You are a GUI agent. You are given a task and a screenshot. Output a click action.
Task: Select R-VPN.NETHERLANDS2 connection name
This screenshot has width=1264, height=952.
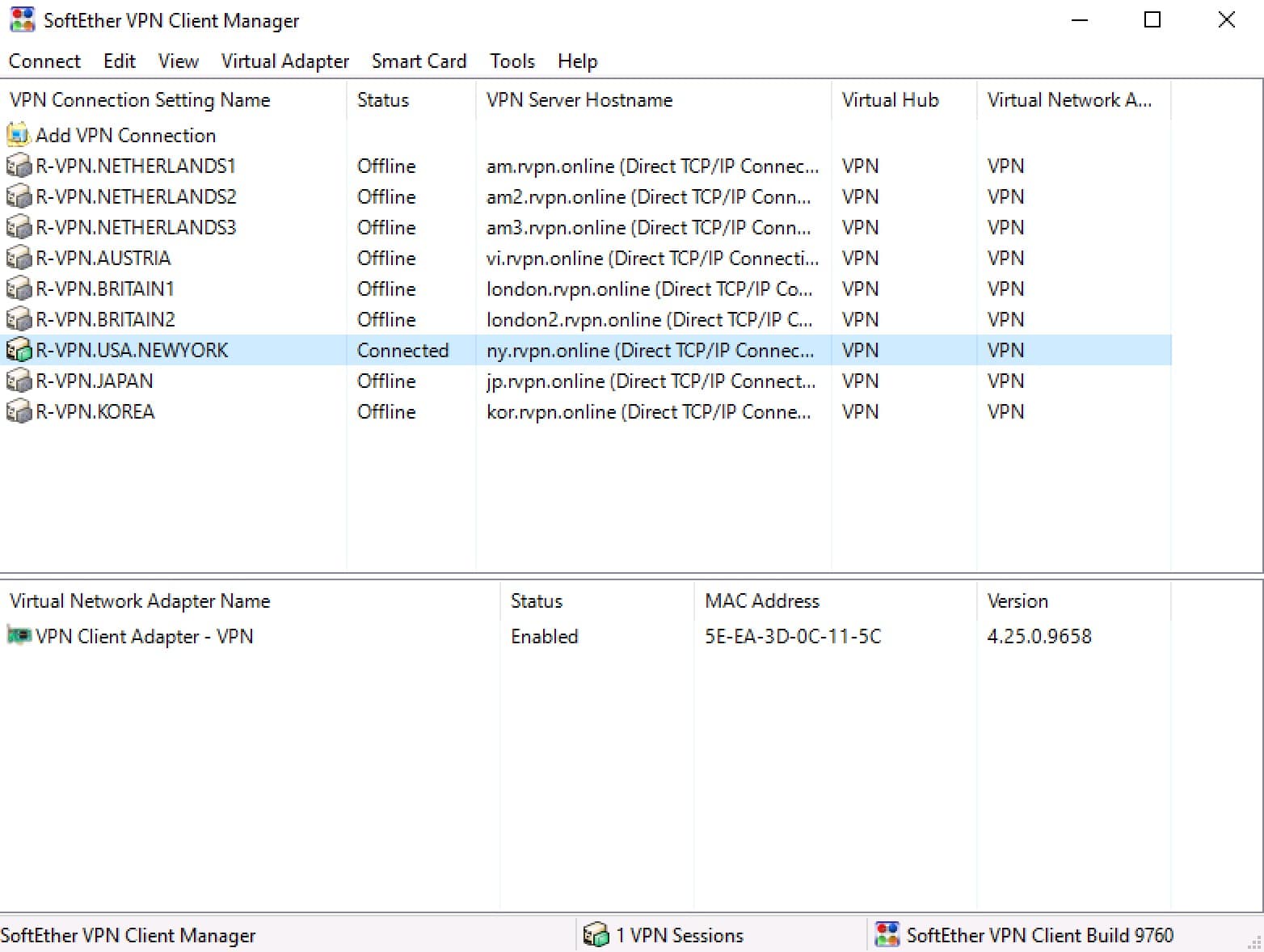[136, 196]
